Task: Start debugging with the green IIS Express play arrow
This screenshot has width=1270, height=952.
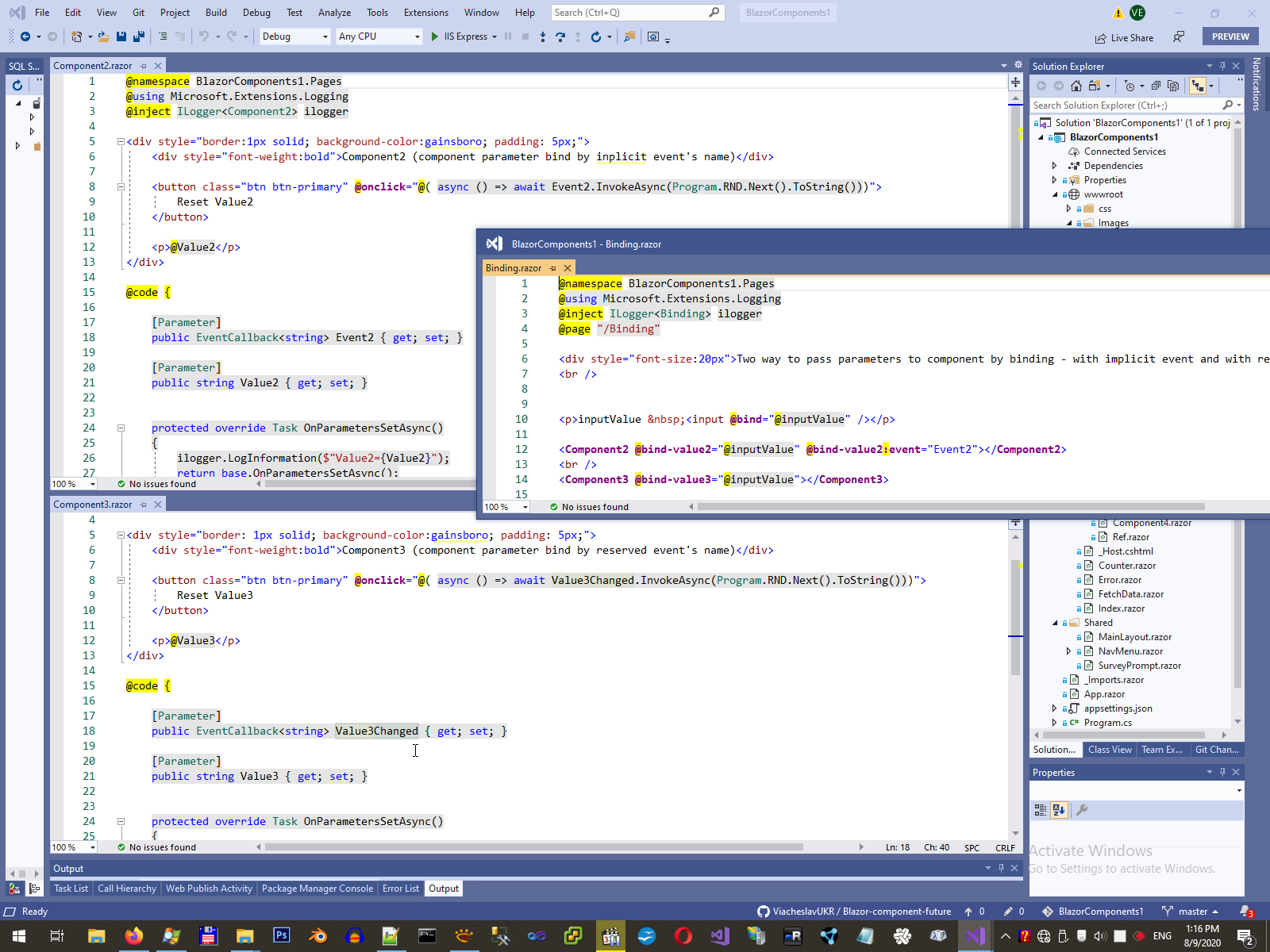Action: 435,36
